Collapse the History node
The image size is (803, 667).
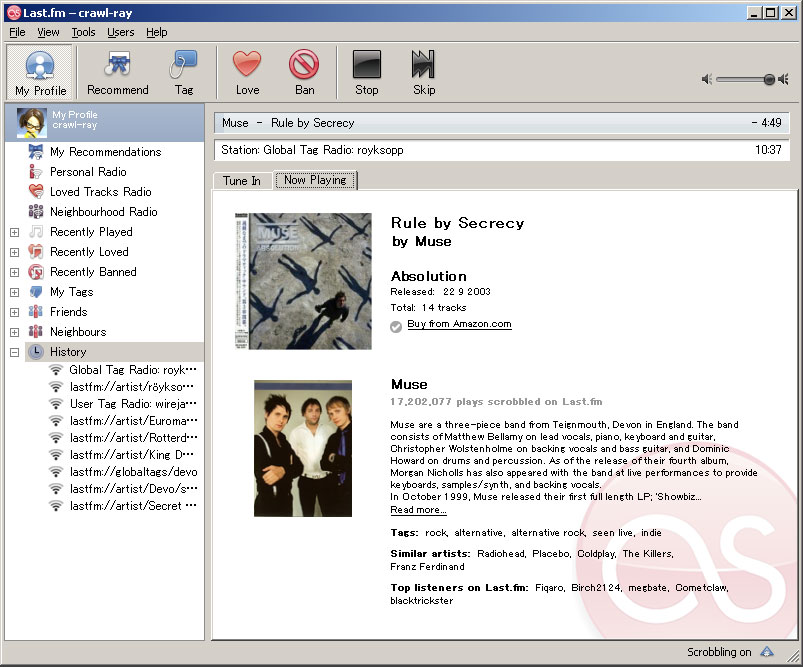pos(14,352)
